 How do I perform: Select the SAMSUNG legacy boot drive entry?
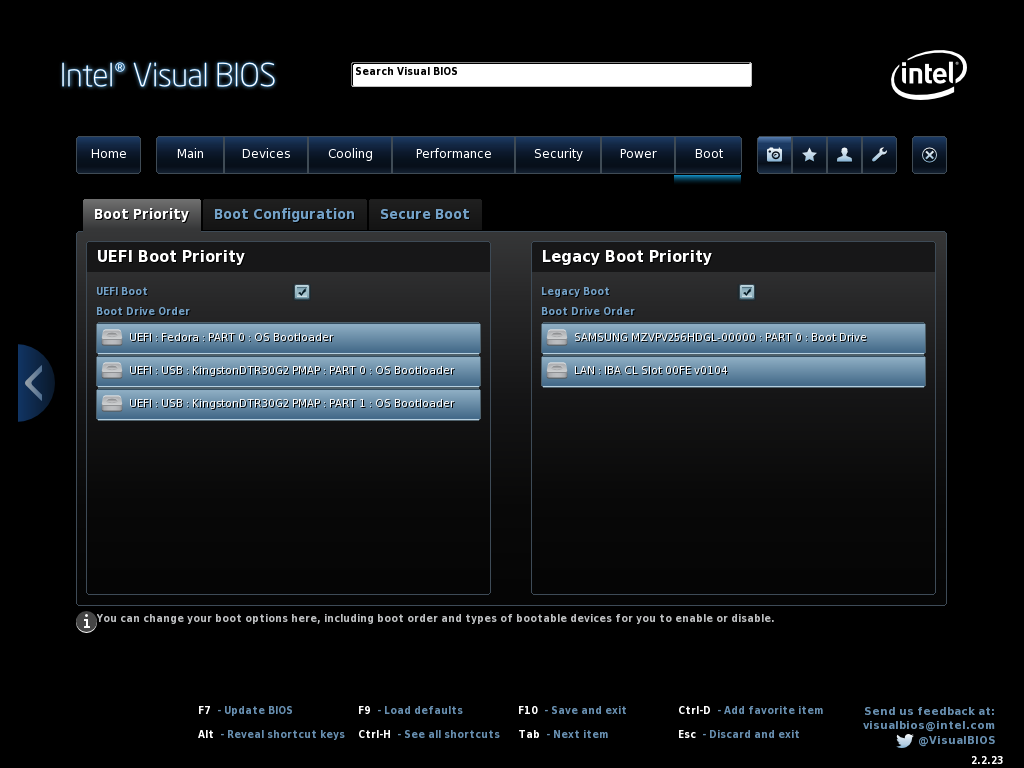point(733,338)
